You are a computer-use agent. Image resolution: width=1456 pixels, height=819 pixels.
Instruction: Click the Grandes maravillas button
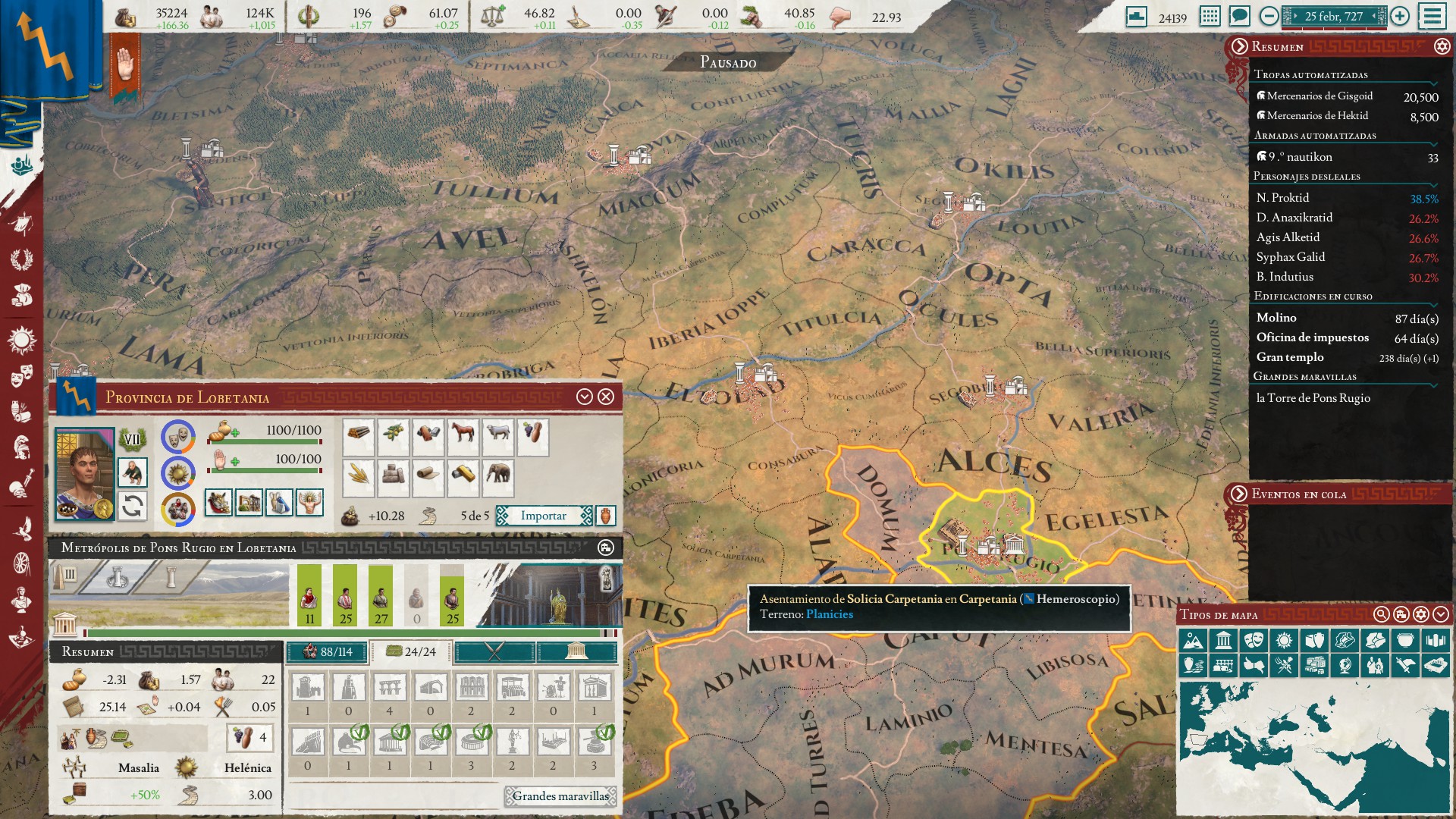click(560, 795)
